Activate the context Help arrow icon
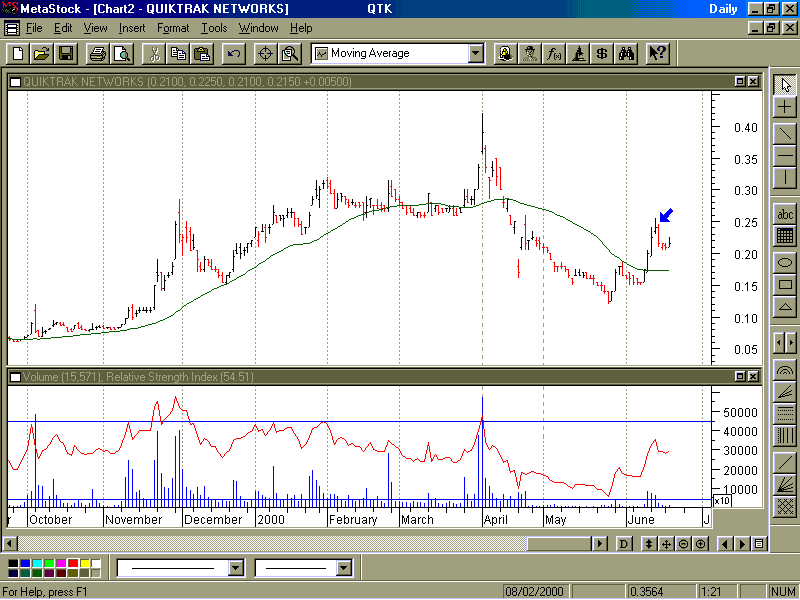The width and height of the screenshot is (800, 600). [658, 53]
